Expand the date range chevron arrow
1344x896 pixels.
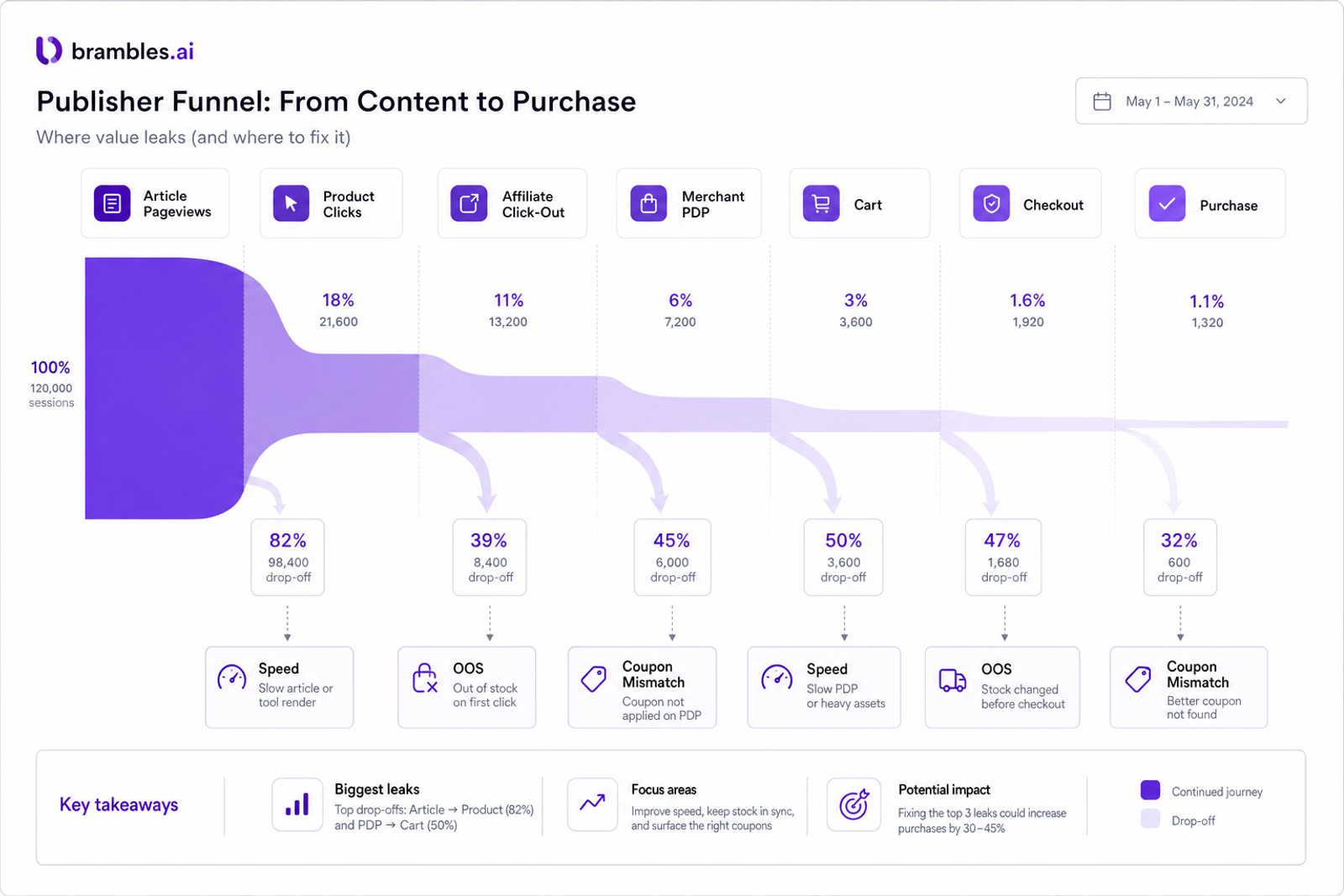(1281, 102)
